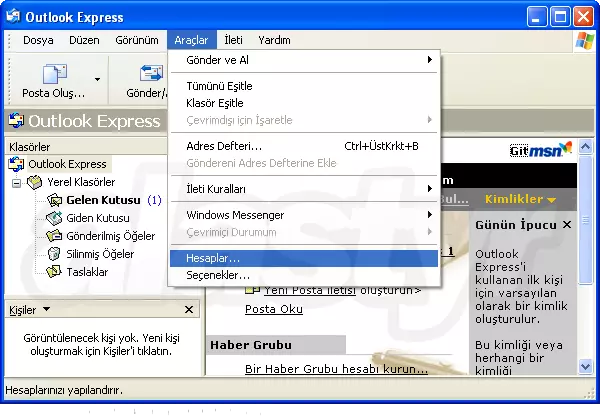Select Seçenekler in the Araçlar menu
The image size is (600, 417).
point(304,275)
